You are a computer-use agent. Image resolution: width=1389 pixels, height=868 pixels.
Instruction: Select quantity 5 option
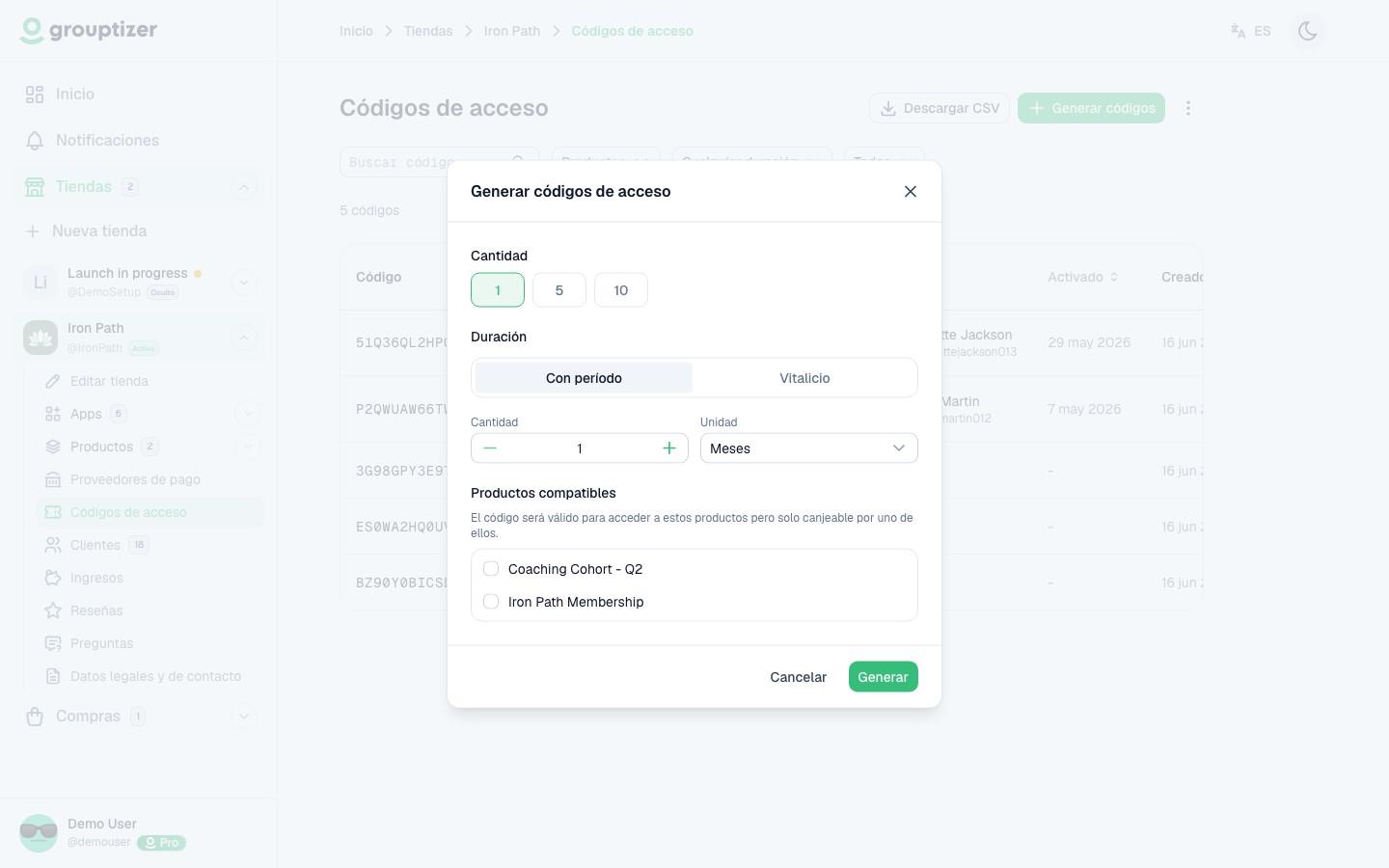point(559,290)
